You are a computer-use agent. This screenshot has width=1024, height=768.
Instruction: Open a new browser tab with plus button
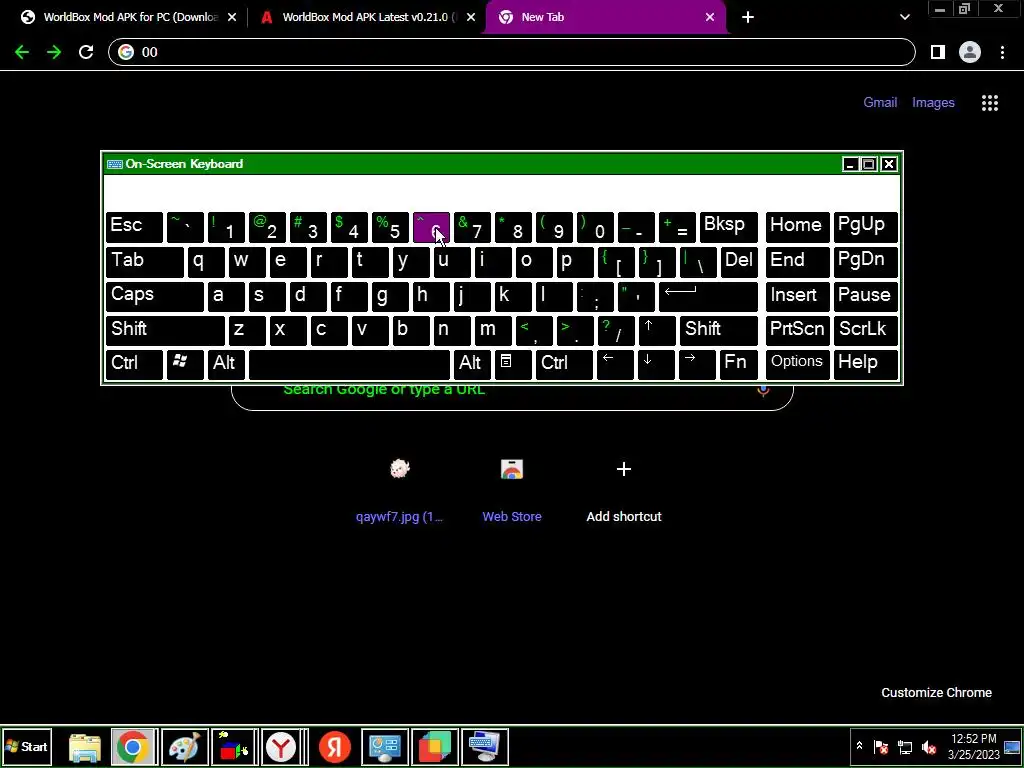click(x=748, y=17)
